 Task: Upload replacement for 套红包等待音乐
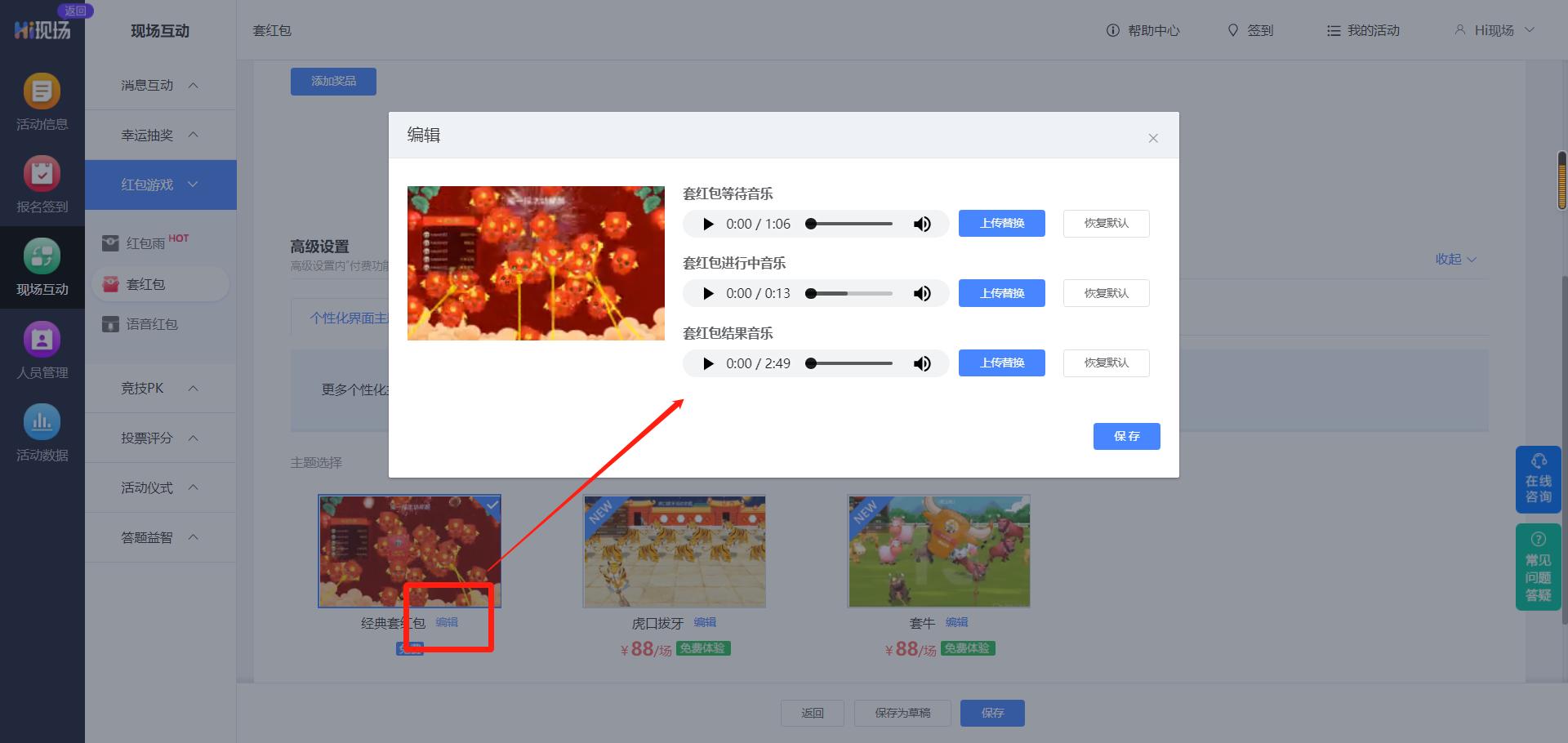[1001, 223]
